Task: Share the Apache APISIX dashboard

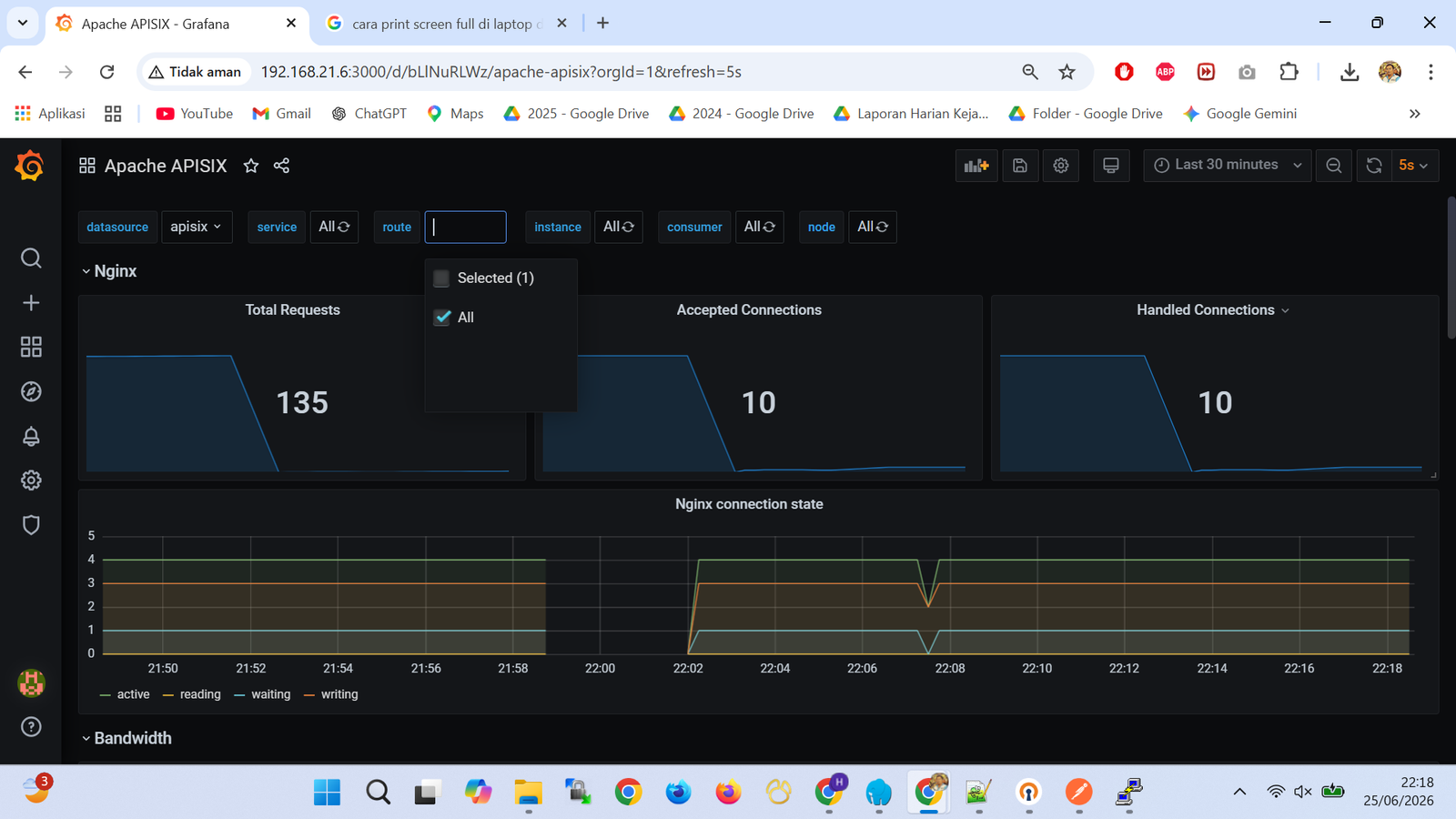Action: pos(281,166)
